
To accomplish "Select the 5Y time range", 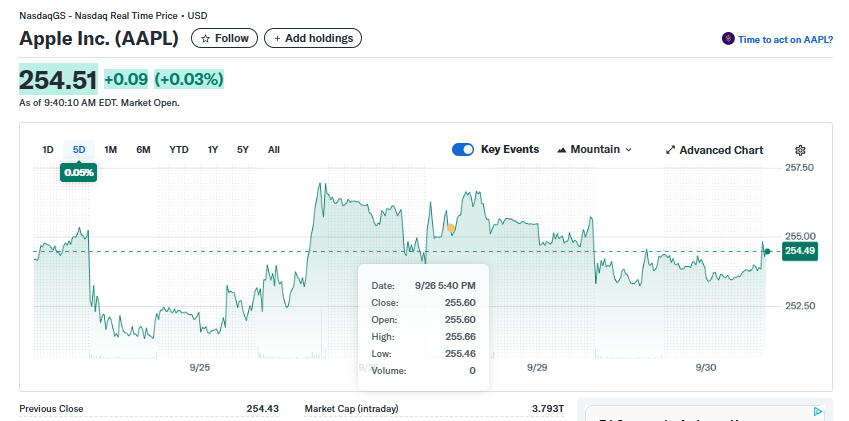I will (x=243, y=149).
